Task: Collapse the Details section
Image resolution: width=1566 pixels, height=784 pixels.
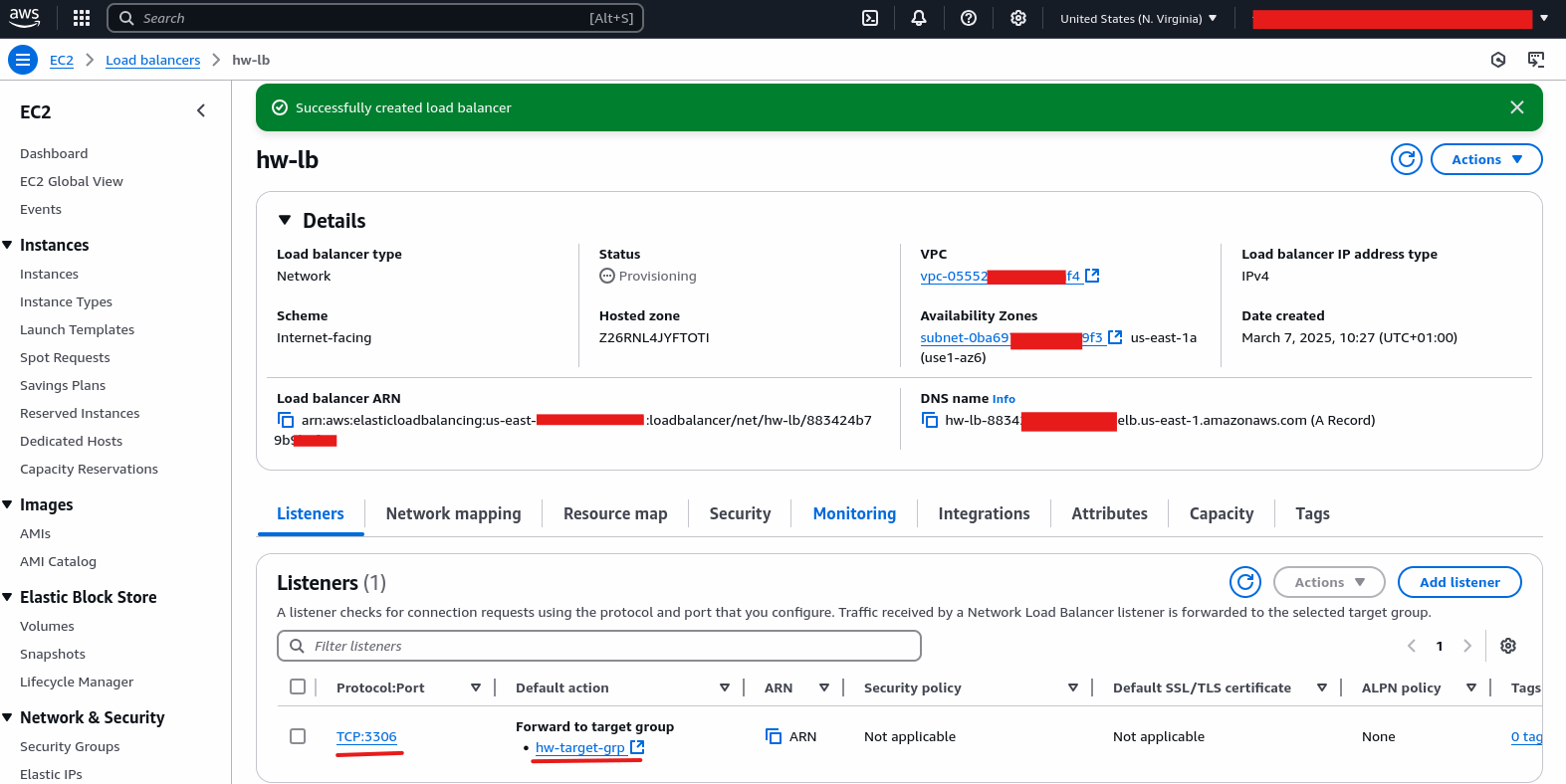Action: pyautogui.click(x=285, y=220)
